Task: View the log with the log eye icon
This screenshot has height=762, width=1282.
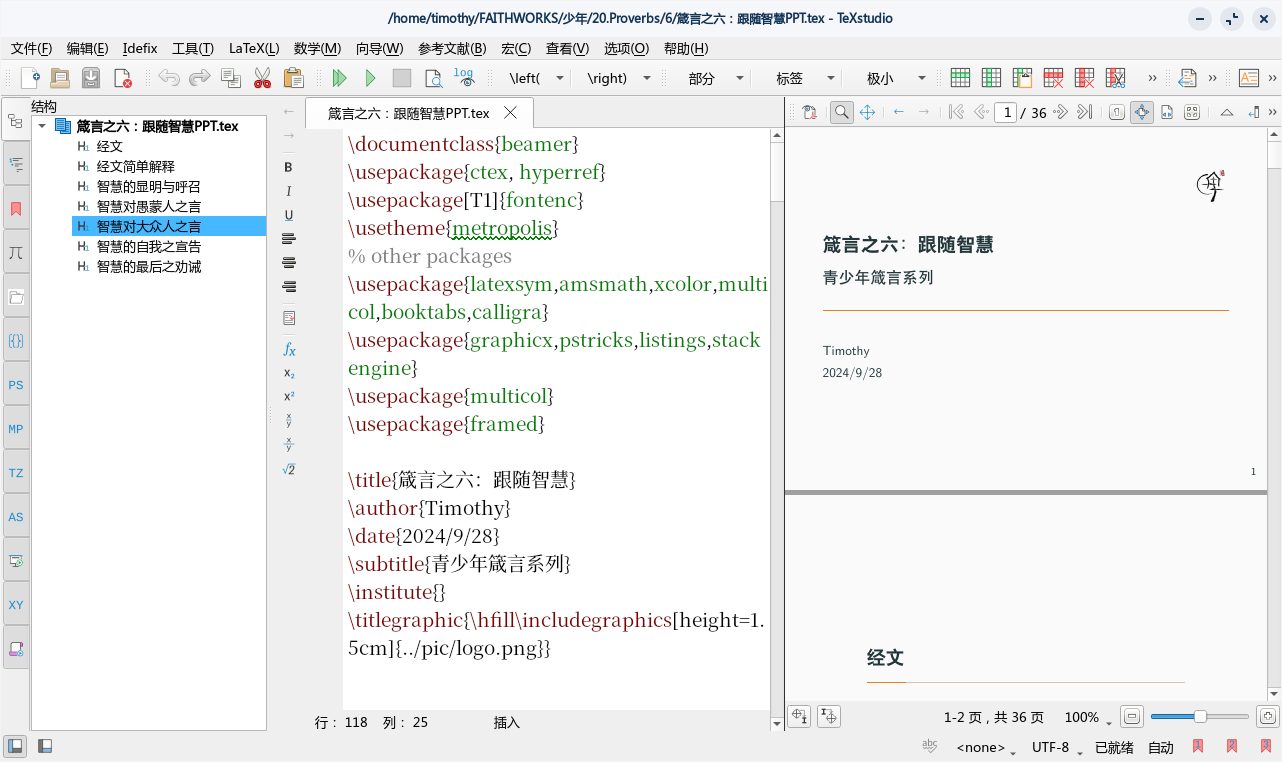Action: [464, 78]
